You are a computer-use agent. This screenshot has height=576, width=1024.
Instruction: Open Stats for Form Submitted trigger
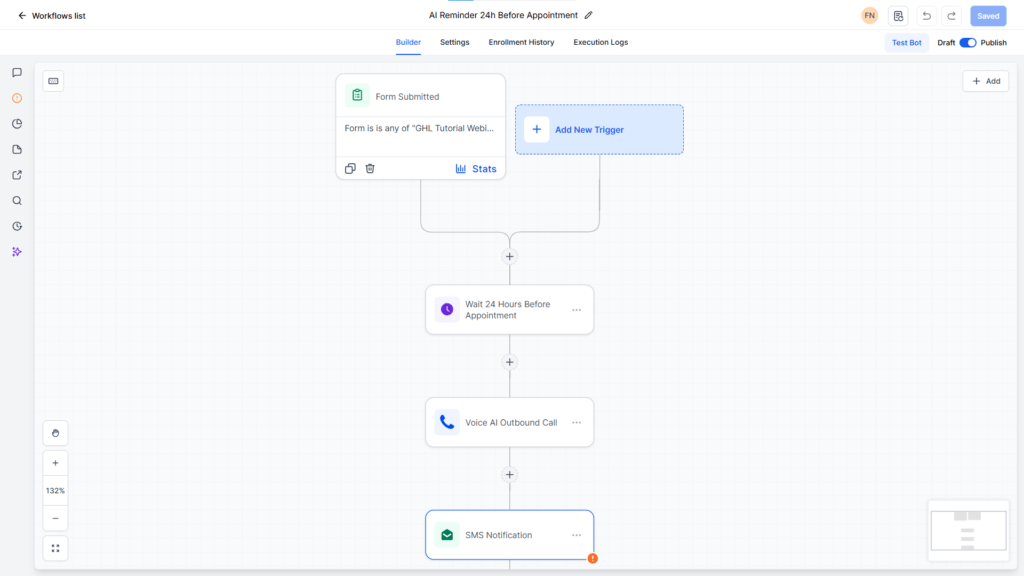(476, 168)
